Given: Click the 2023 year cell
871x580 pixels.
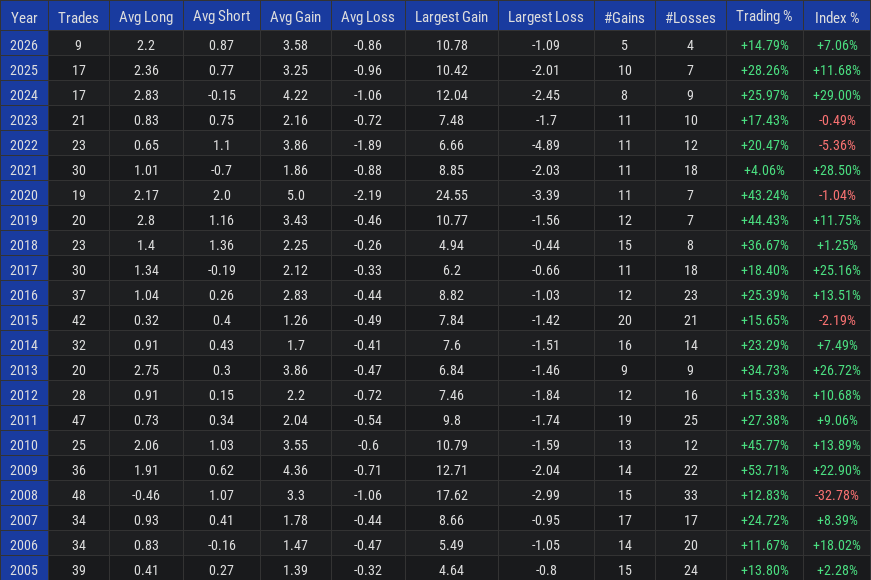Looking at the screenshot, I should click(x=24, y=120).
